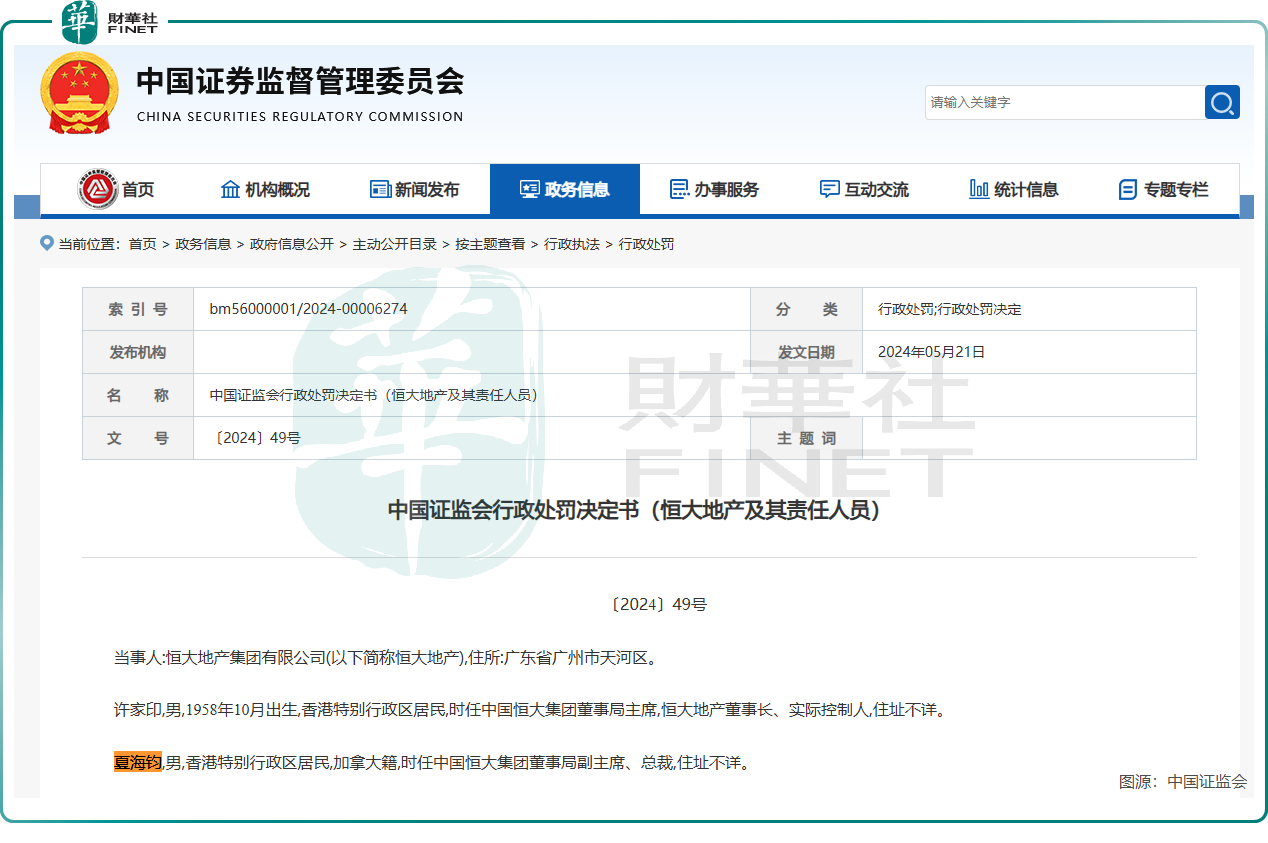Click the 中国证券监督管理委员会 site title
1268x843 pixels.
(x=300, y=80)
